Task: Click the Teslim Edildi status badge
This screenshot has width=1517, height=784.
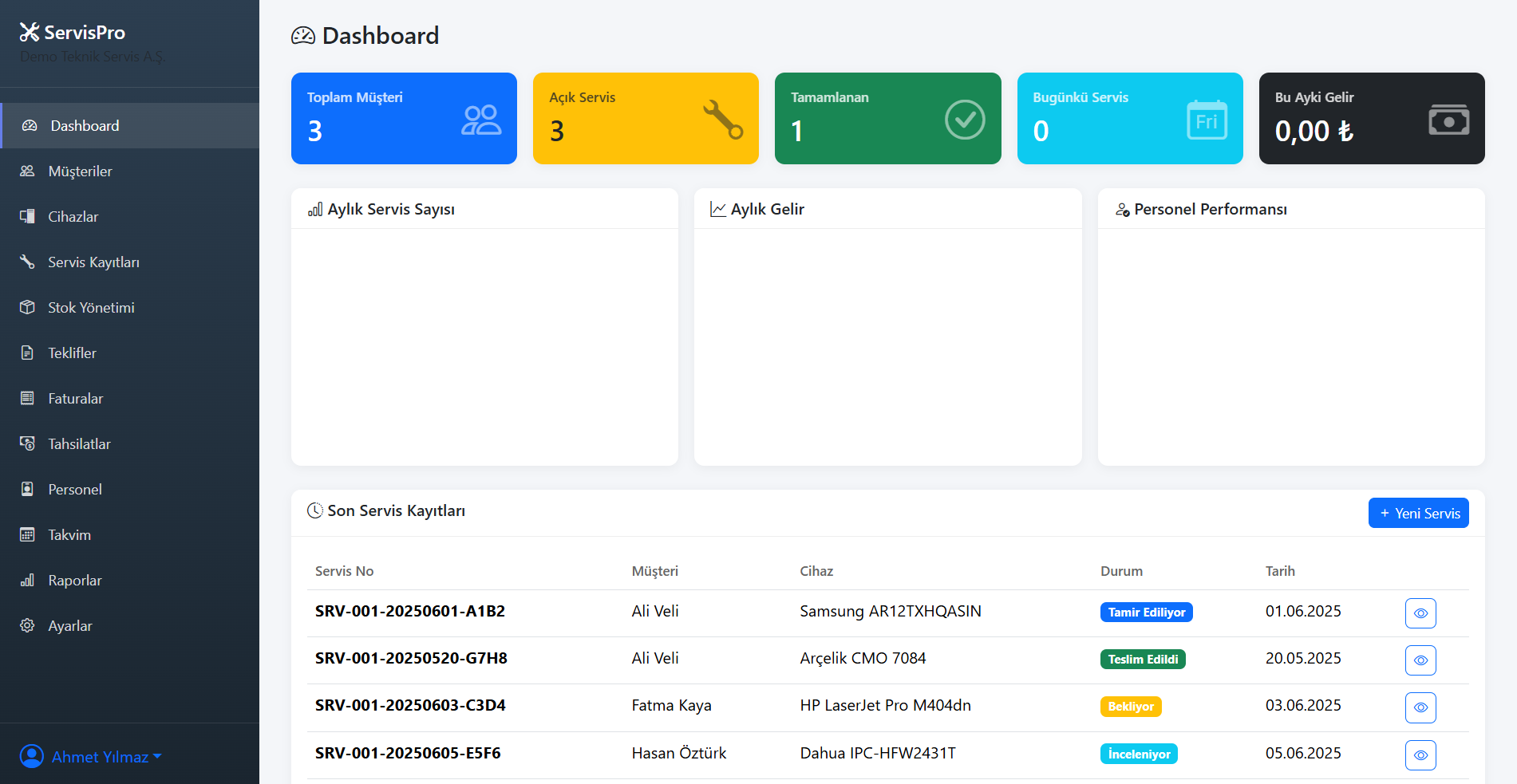Action: [x=1143, y=660]
